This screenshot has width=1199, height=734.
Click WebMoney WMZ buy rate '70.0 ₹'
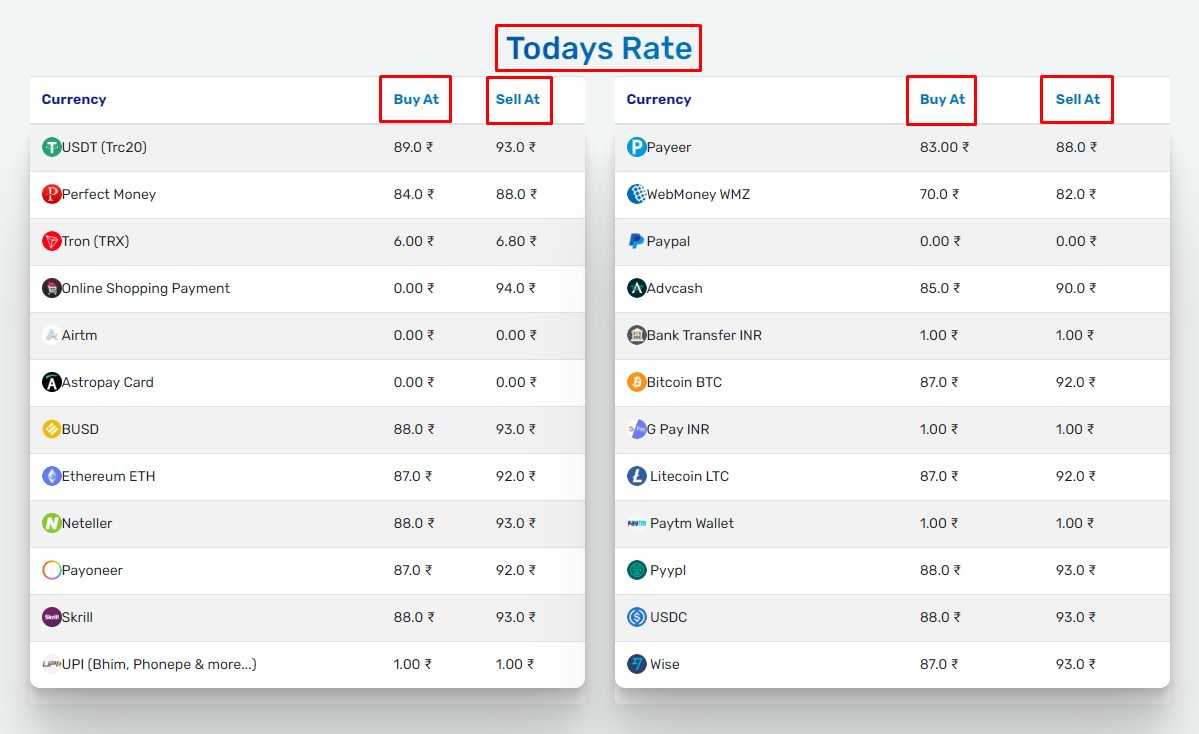[939, 194]
